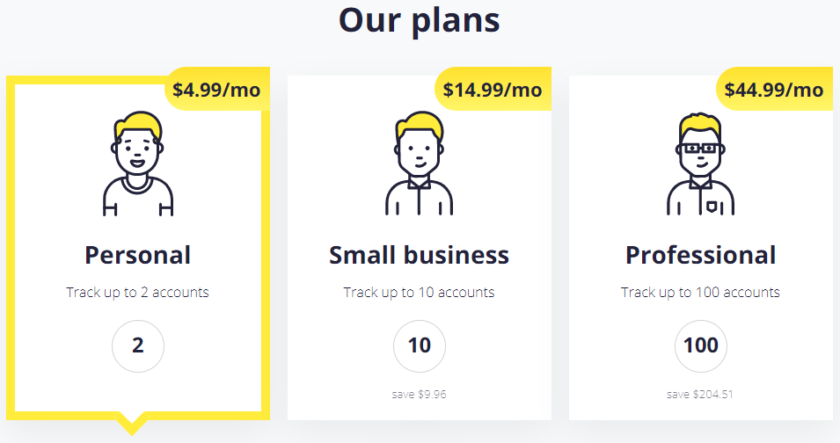840x443 pixels.
Task: Click the 'save $204.51' label
Action: tap(700, 394)
